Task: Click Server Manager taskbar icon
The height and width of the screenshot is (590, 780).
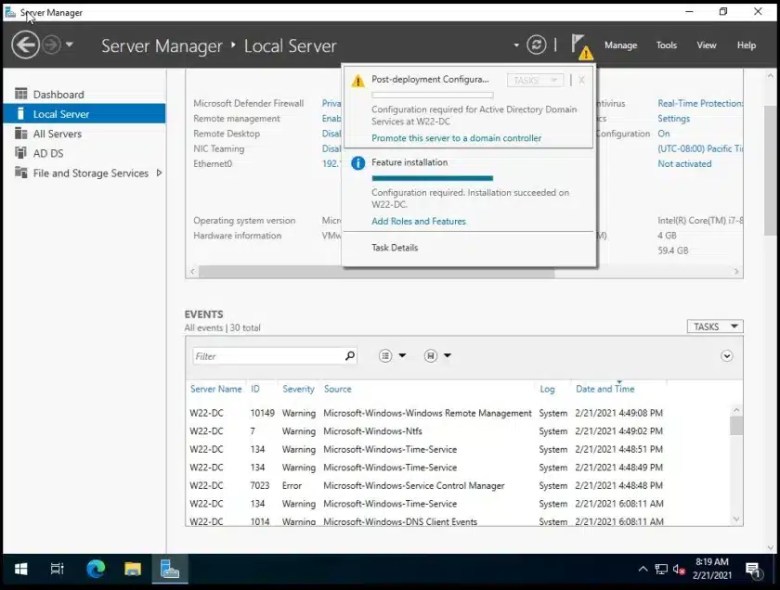Action: pyautogui.click(x=170, y=569)
